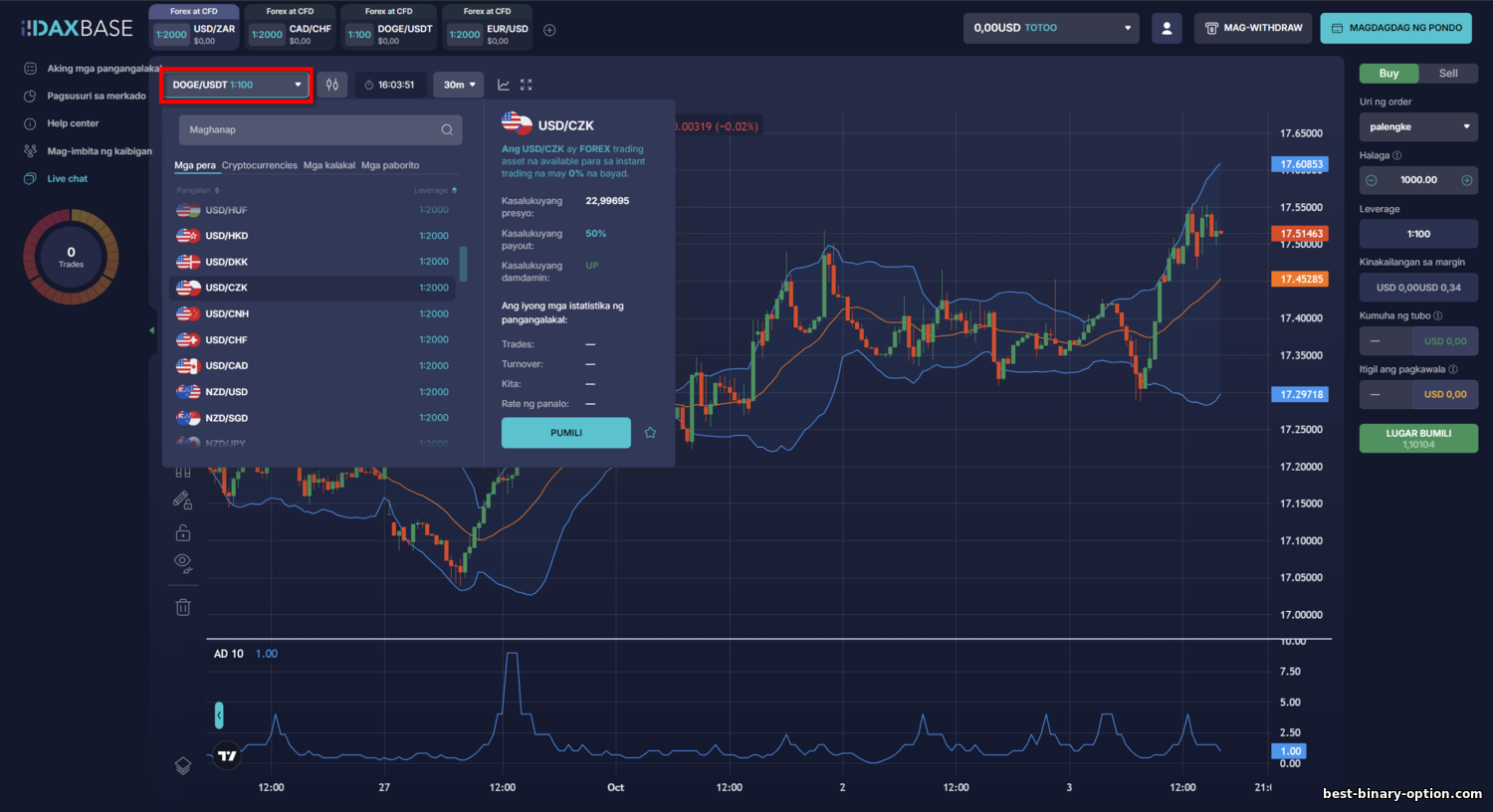Select the Mga paborito tab
Image resolution: width=1493 pixels, height=812 pixels.
[390, 165]
